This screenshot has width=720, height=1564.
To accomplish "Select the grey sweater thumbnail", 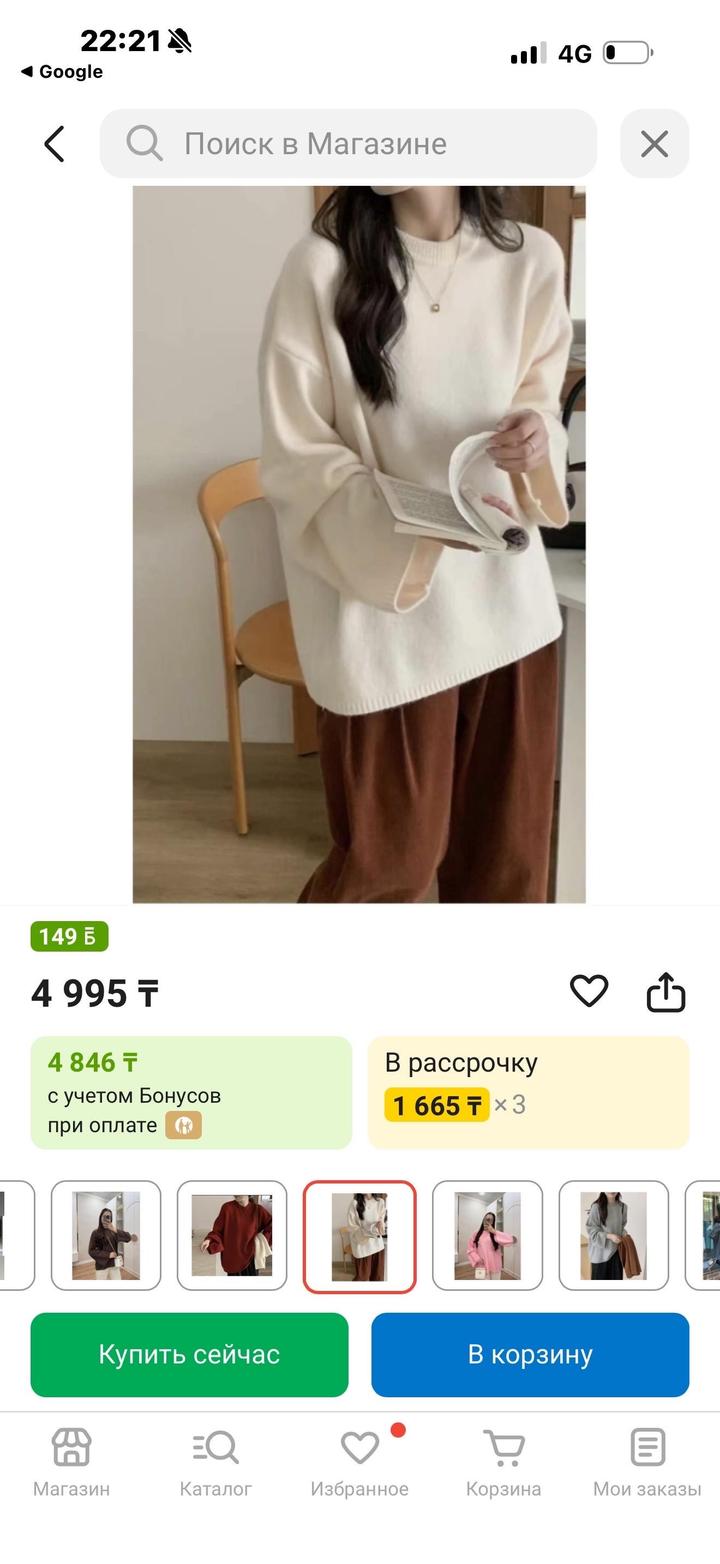I will (613, 1236).
